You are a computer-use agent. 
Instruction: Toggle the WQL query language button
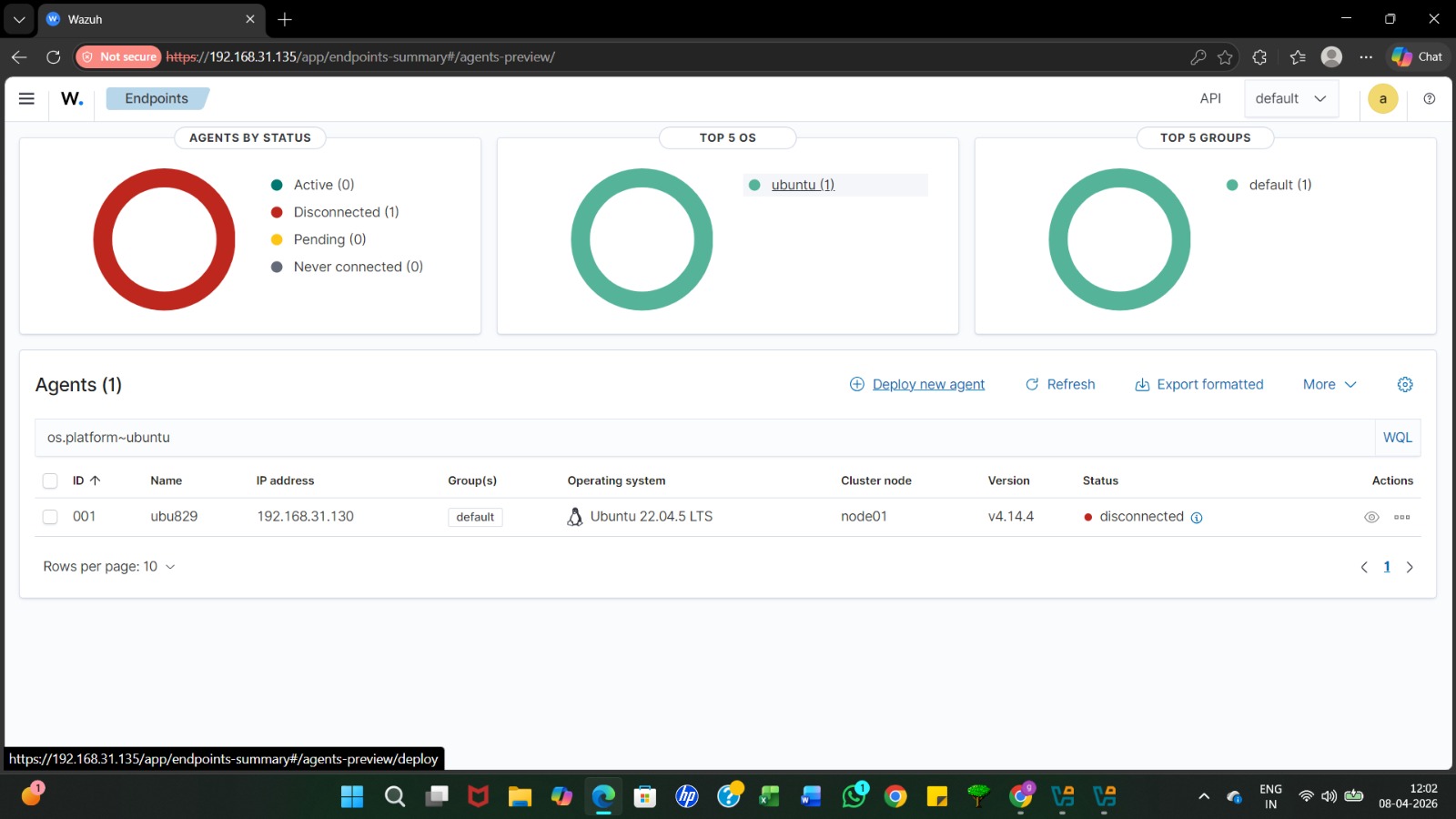tap(1398, 438)
